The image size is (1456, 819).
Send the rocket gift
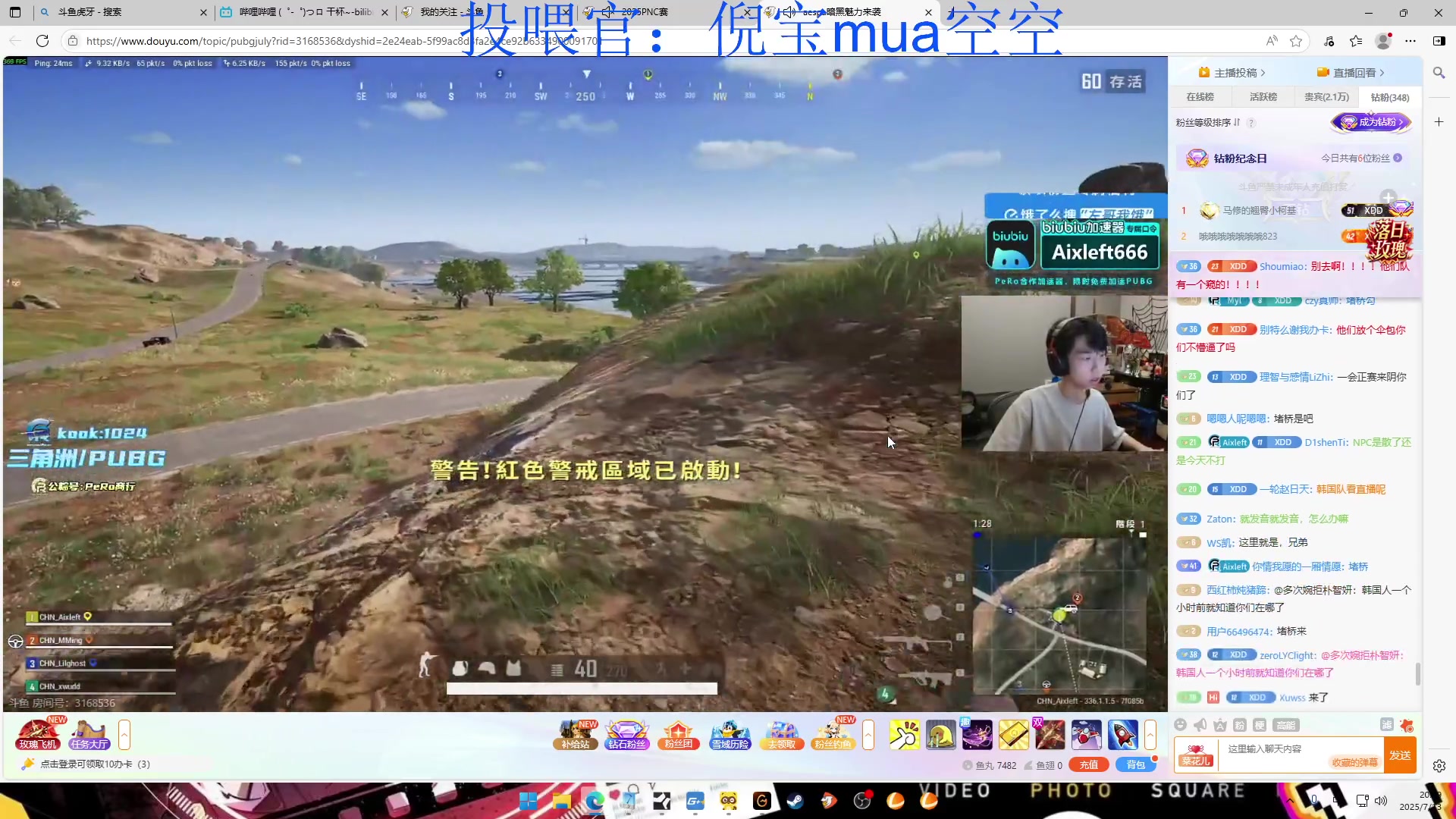[1122, 735]
